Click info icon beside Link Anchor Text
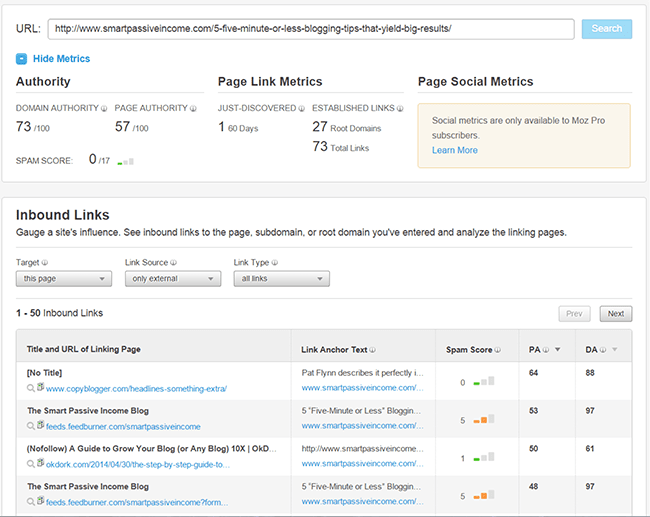The width and height of the screenshot is (650, 517). coord(373,350)
